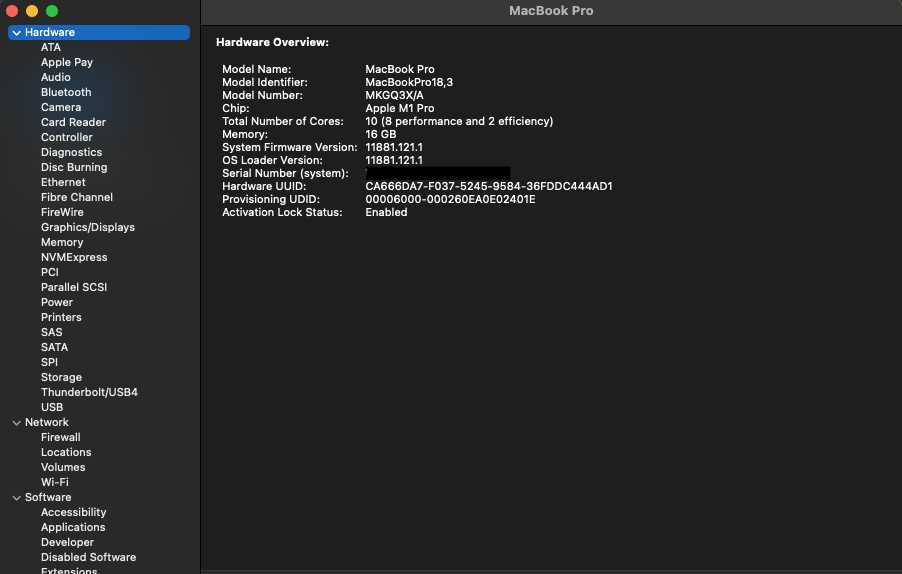Select Applications under Software

point(73,527)
